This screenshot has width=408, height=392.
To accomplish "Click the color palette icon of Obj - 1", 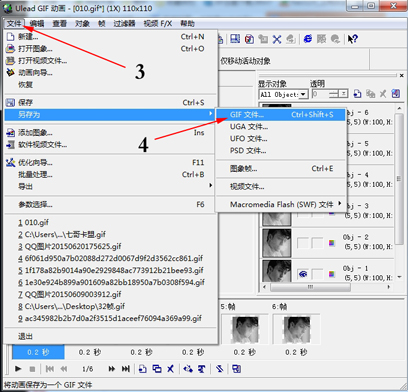I will (x=332, y=274).
